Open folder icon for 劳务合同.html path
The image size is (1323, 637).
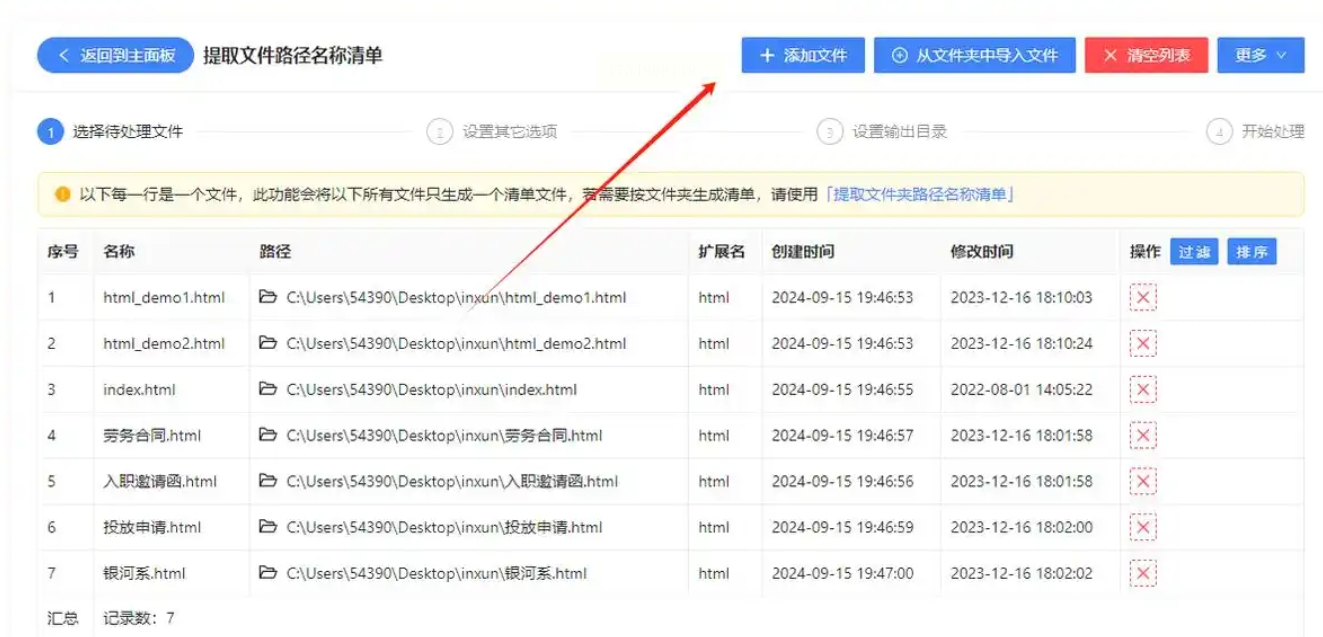click(267, 435)
